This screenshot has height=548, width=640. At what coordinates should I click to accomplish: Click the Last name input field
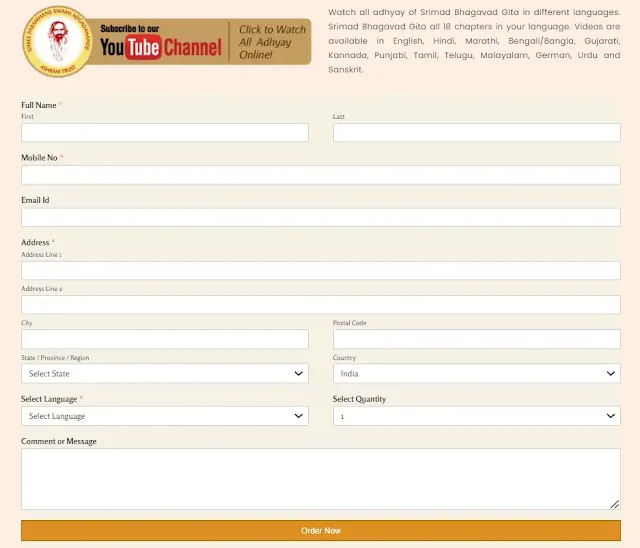(x=477, y=133)
